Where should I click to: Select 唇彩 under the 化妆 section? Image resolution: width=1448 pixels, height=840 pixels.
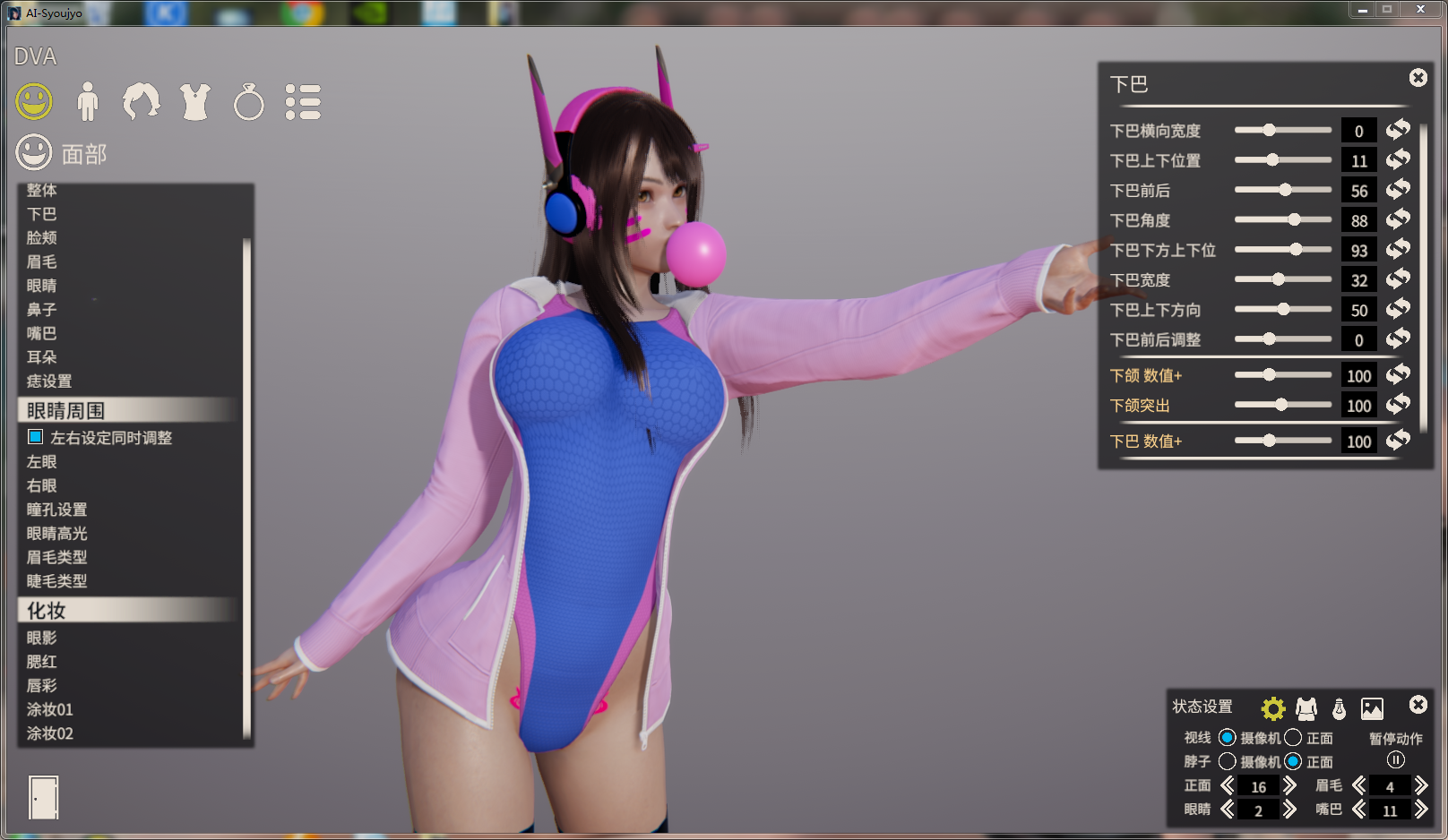41,686
